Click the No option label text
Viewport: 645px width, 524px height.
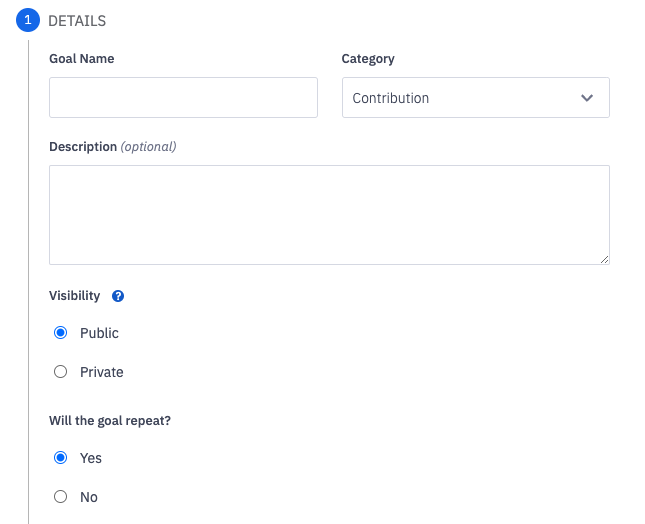click(x=89, y=497)
